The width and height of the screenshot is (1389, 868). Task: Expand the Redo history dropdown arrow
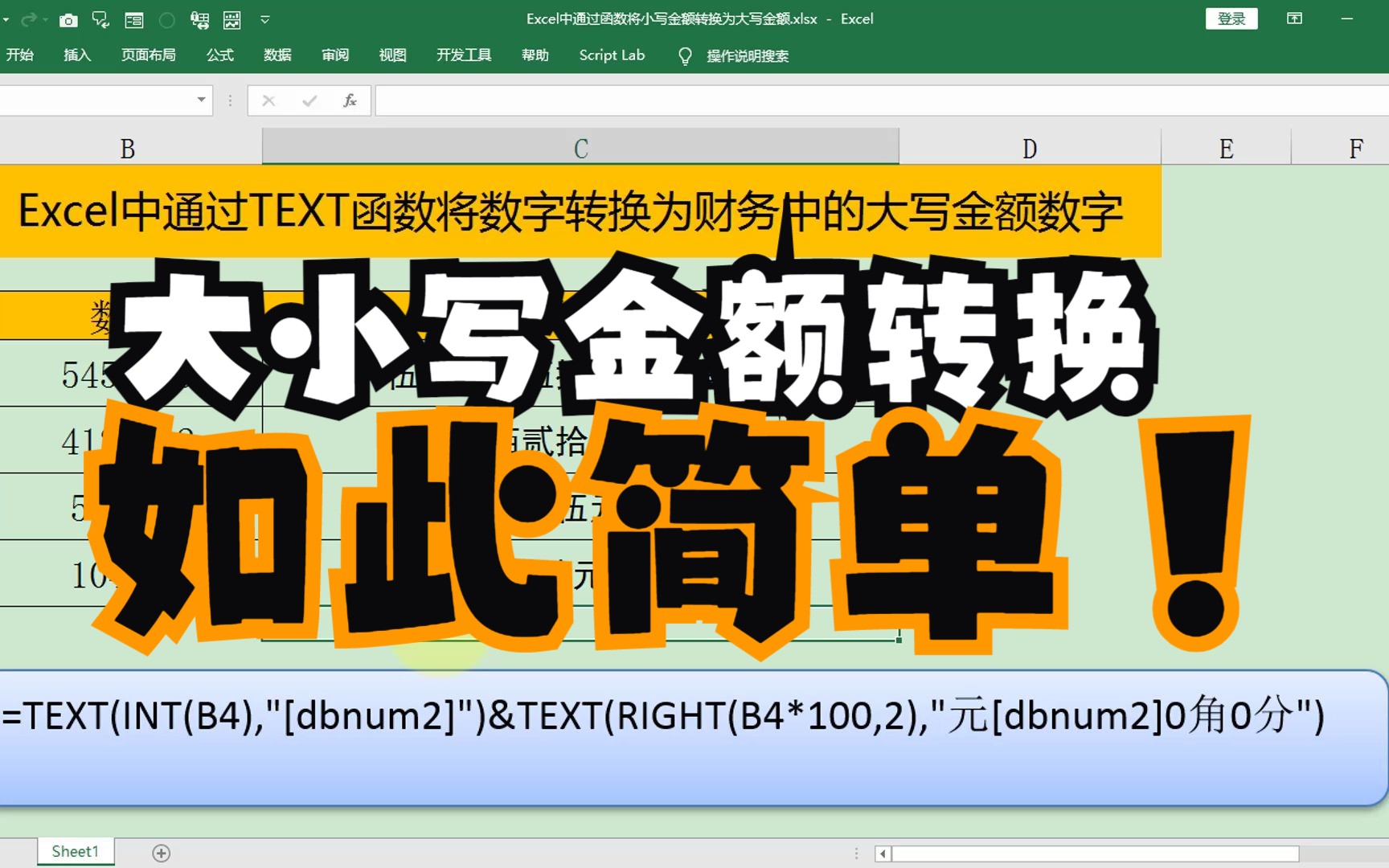point(45,20)
